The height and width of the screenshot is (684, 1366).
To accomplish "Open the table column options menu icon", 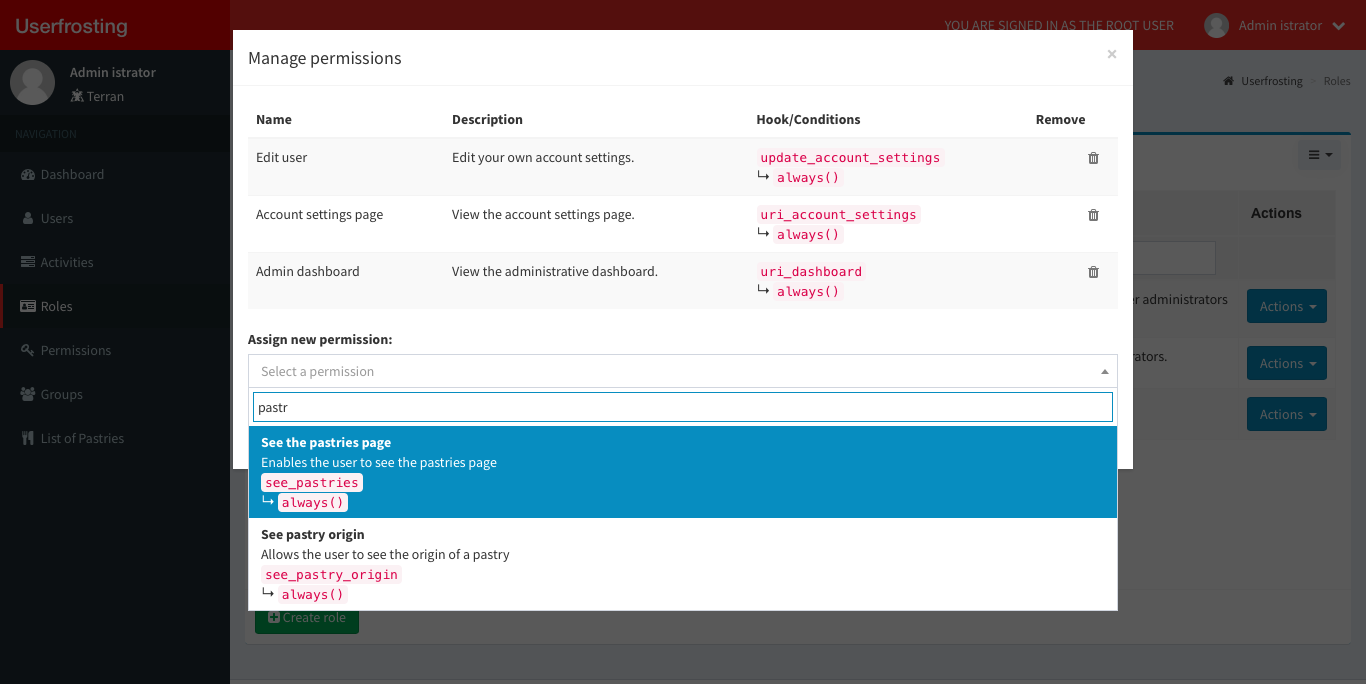I will (x=1320, y=155).
